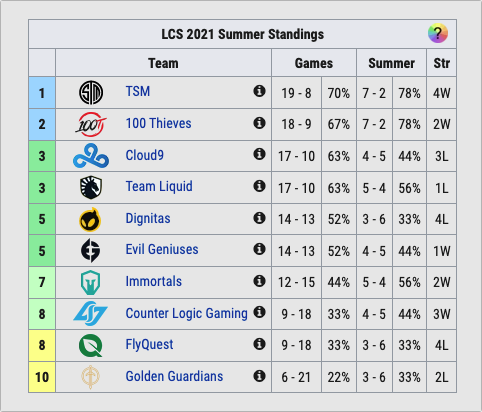Open Golden Guardians info icon
The image size is (482, 412).
[x=259, y=376]
